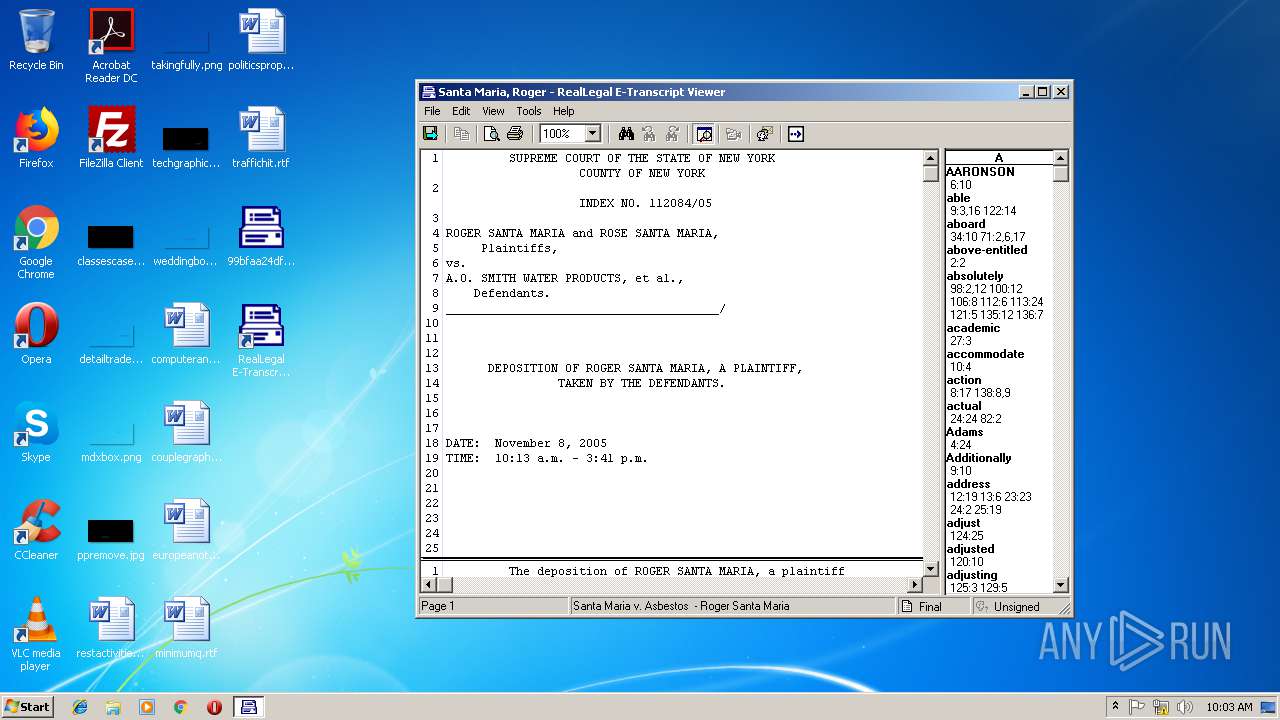The image size is (1280, 720).
Task: Click the Print toolbar icon
Action: click(x=515, y=134)
